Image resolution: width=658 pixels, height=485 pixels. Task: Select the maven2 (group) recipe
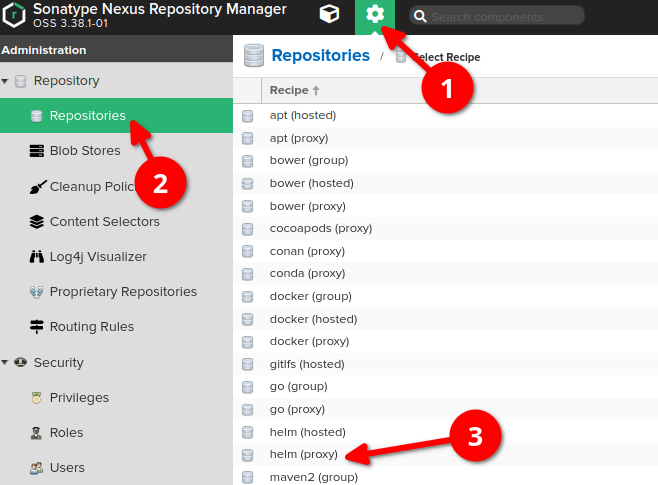coord(313,477)
